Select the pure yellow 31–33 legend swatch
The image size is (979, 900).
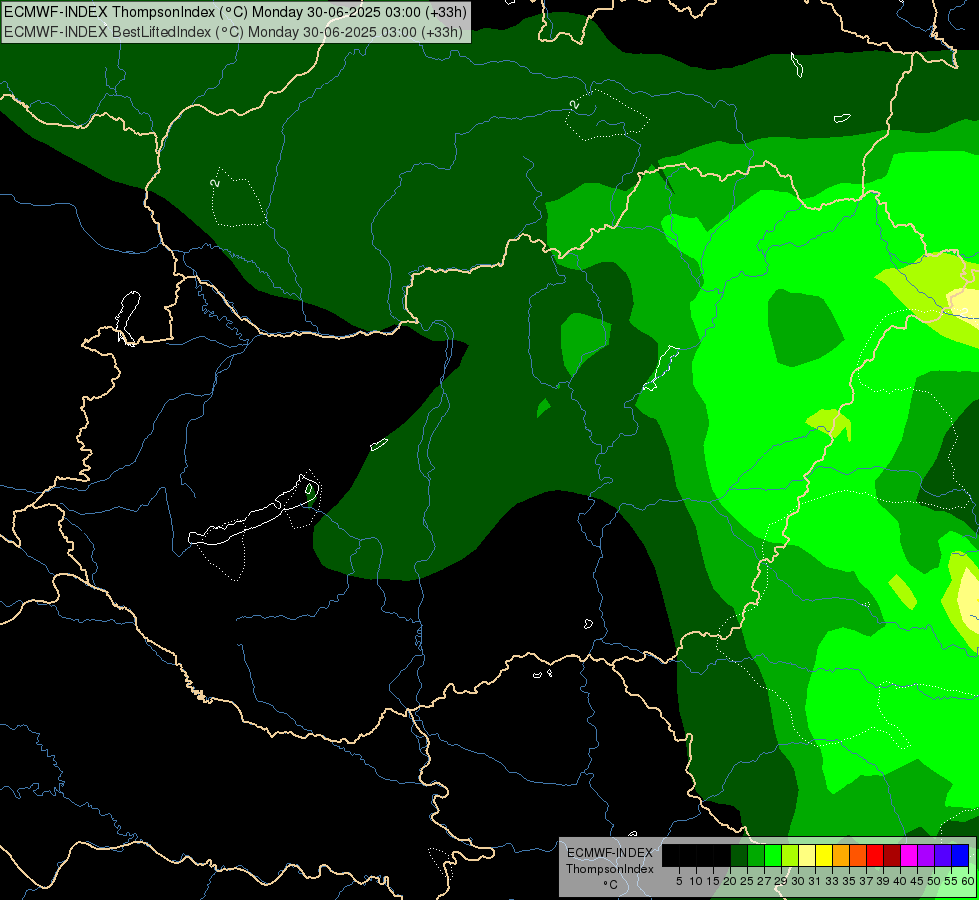click(x=824, y=855)
